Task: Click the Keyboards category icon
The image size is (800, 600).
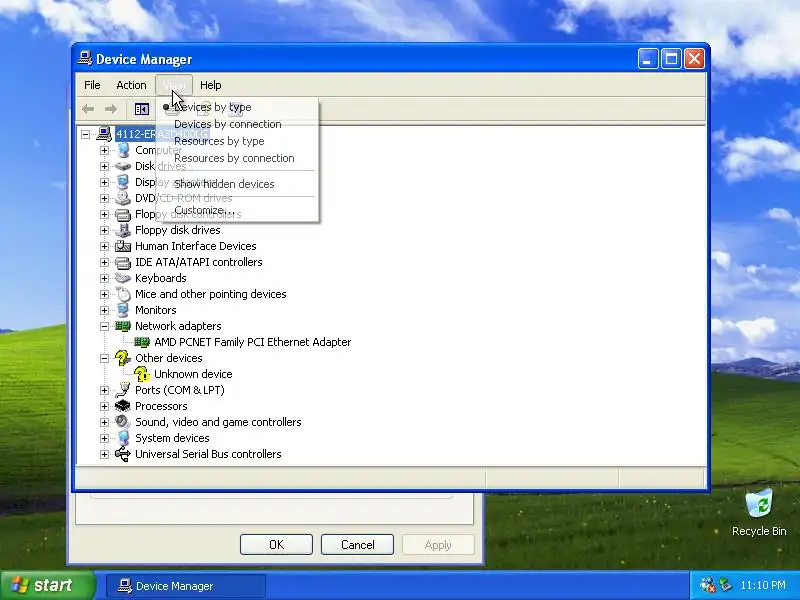Action: 123,278
